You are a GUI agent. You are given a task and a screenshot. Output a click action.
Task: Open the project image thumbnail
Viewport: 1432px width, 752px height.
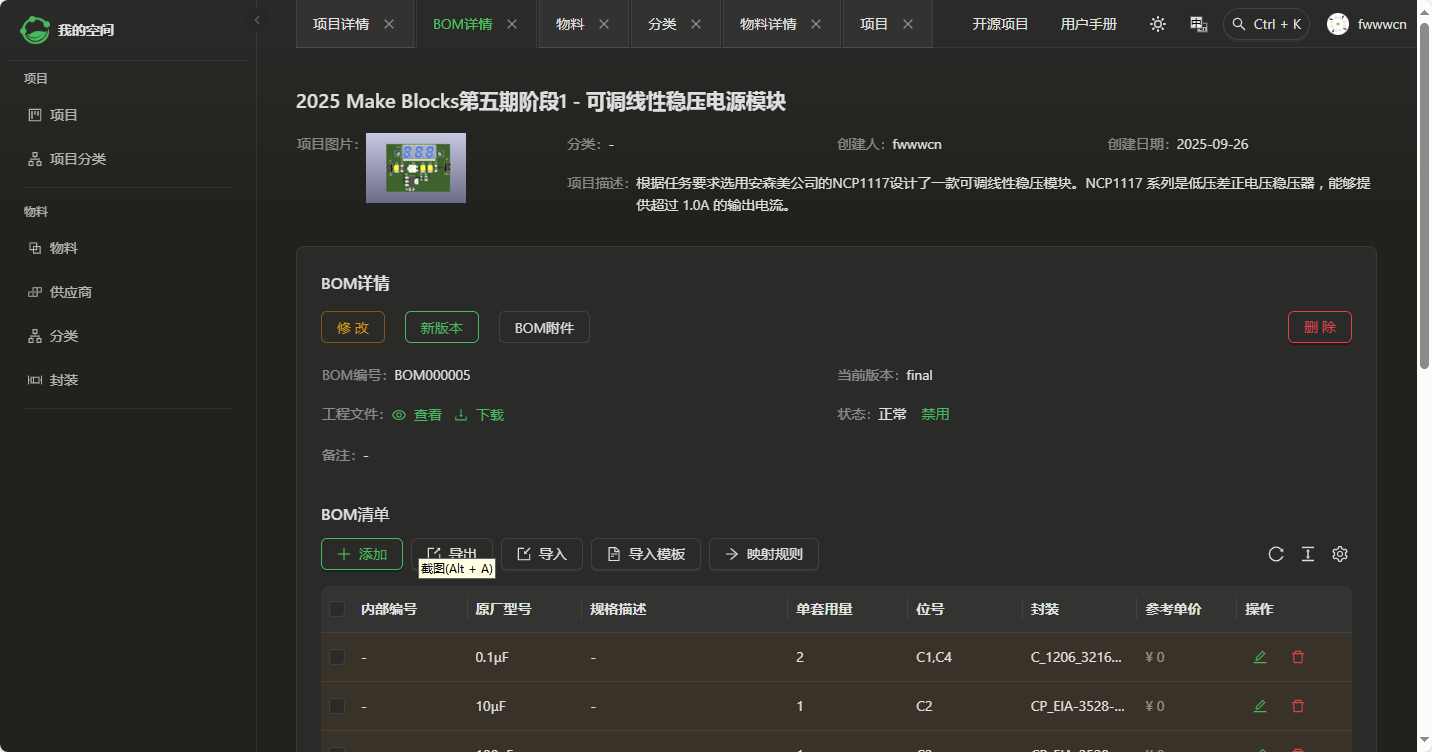point(415,168)
